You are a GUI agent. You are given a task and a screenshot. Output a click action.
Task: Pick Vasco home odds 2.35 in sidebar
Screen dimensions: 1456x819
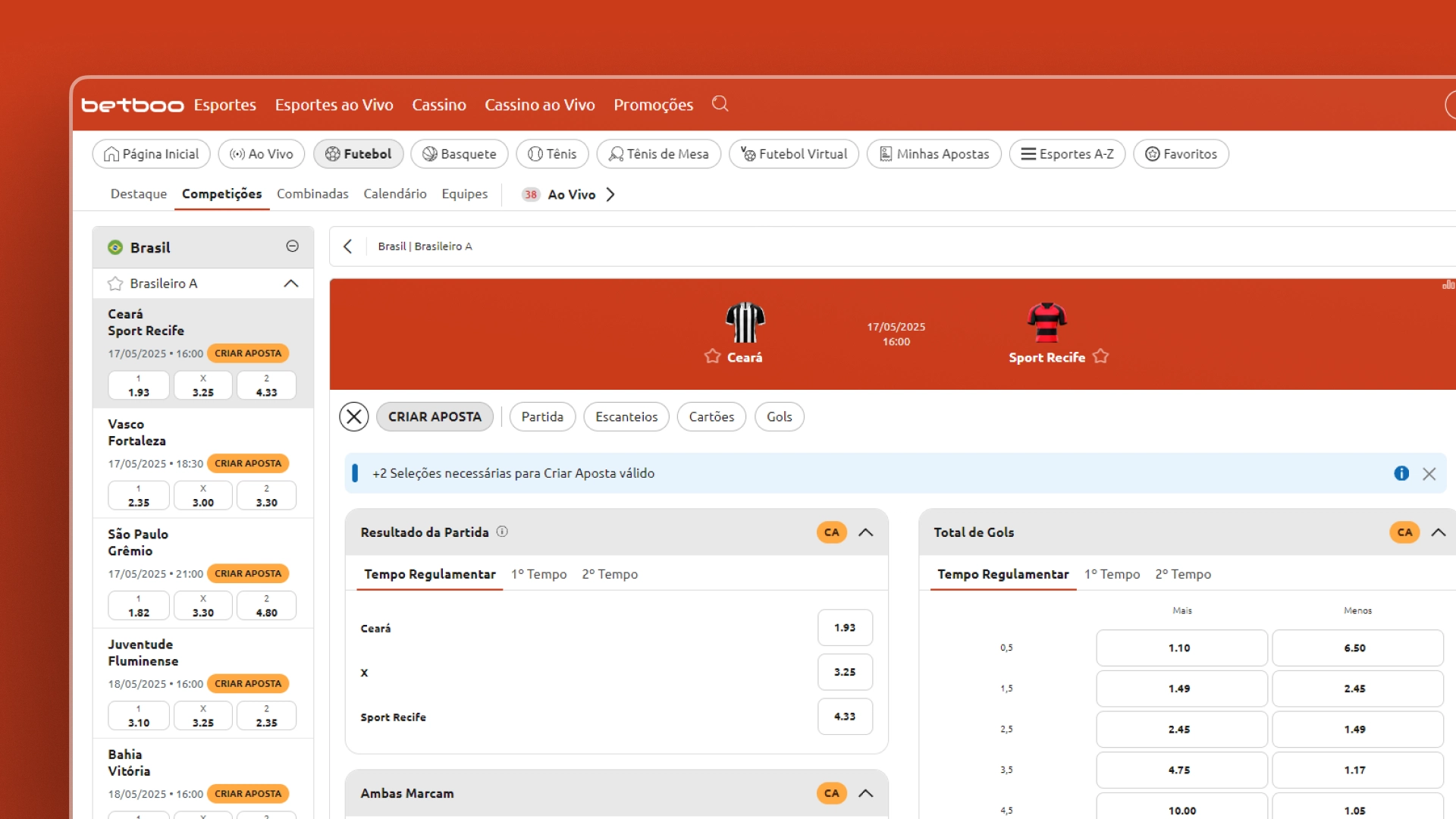139,496
